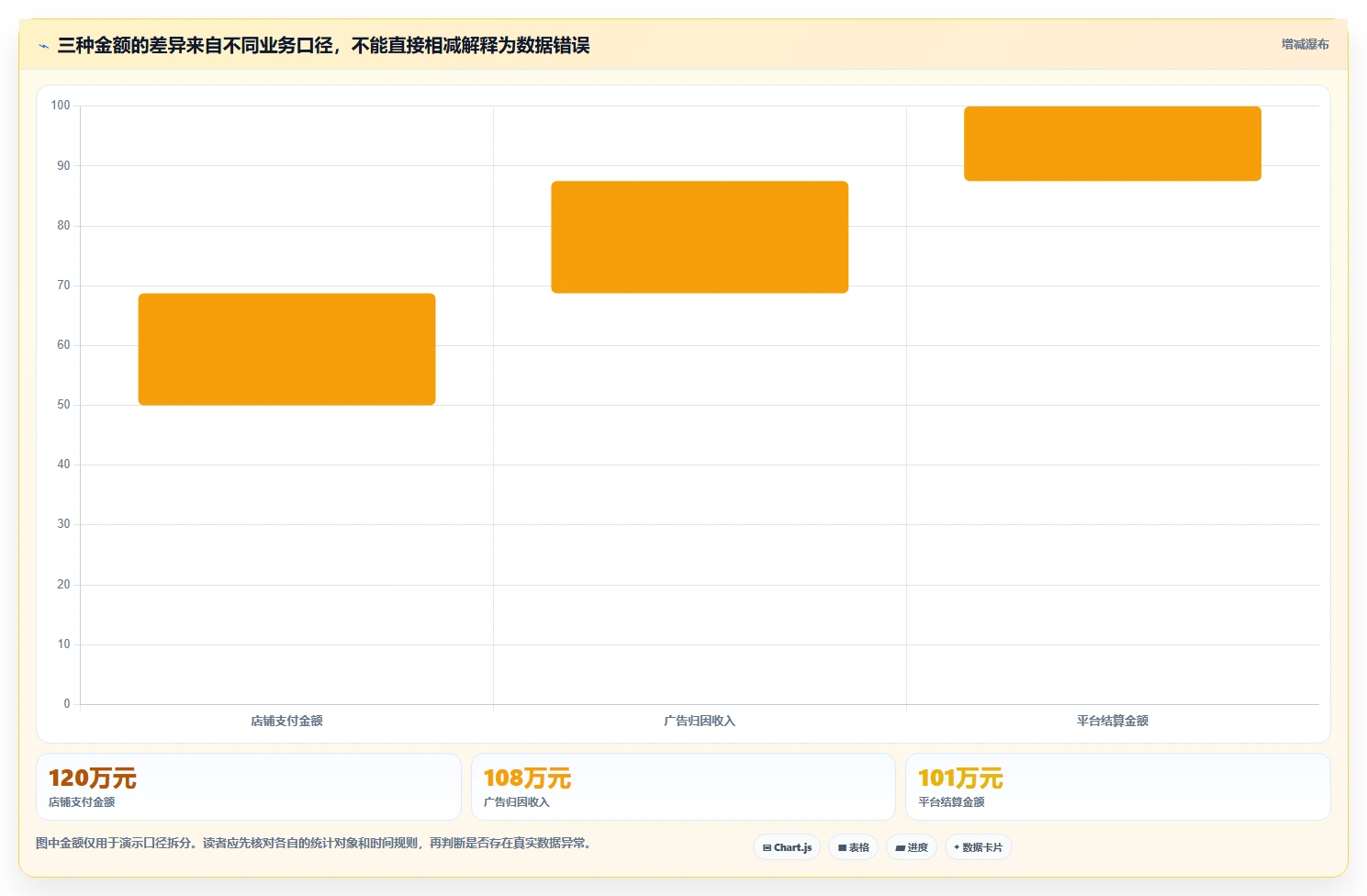Select the 数据卡片 tag chip
The width and height of the screenshot is (1367, 896).
click(978, 847)
